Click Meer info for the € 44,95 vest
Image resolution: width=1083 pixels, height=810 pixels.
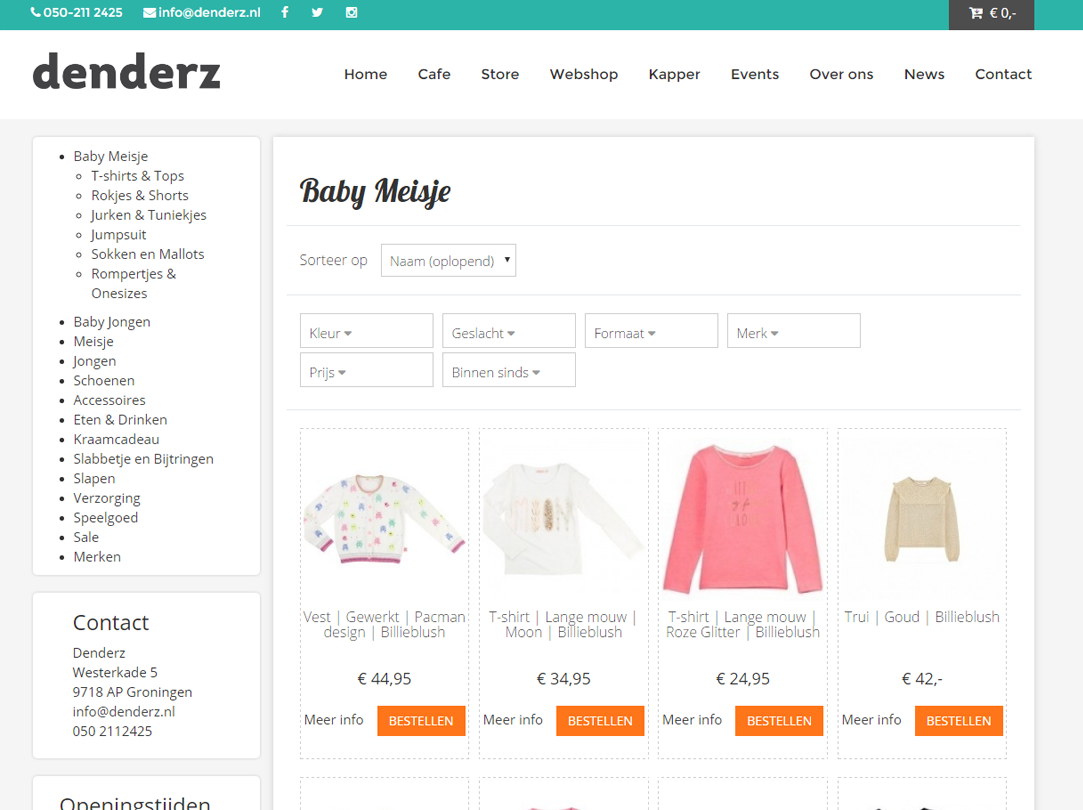click(x=334, y=720)
